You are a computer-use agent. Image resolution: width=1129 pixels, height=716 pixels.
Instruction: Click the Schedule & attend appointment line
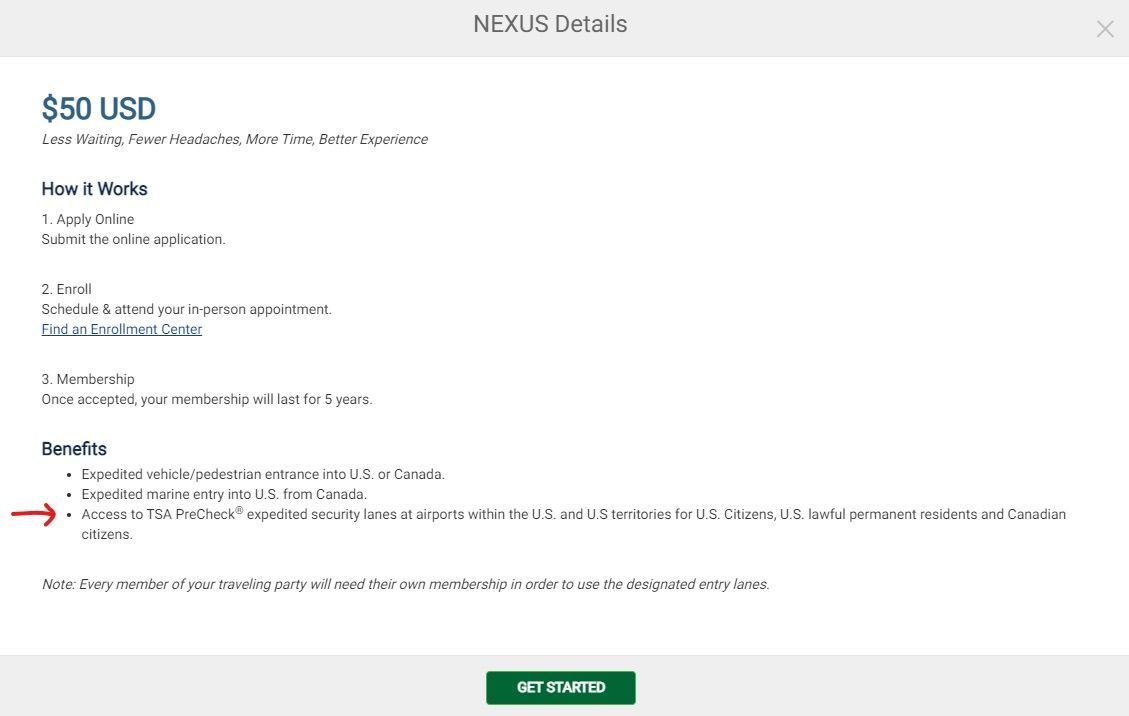186,309
